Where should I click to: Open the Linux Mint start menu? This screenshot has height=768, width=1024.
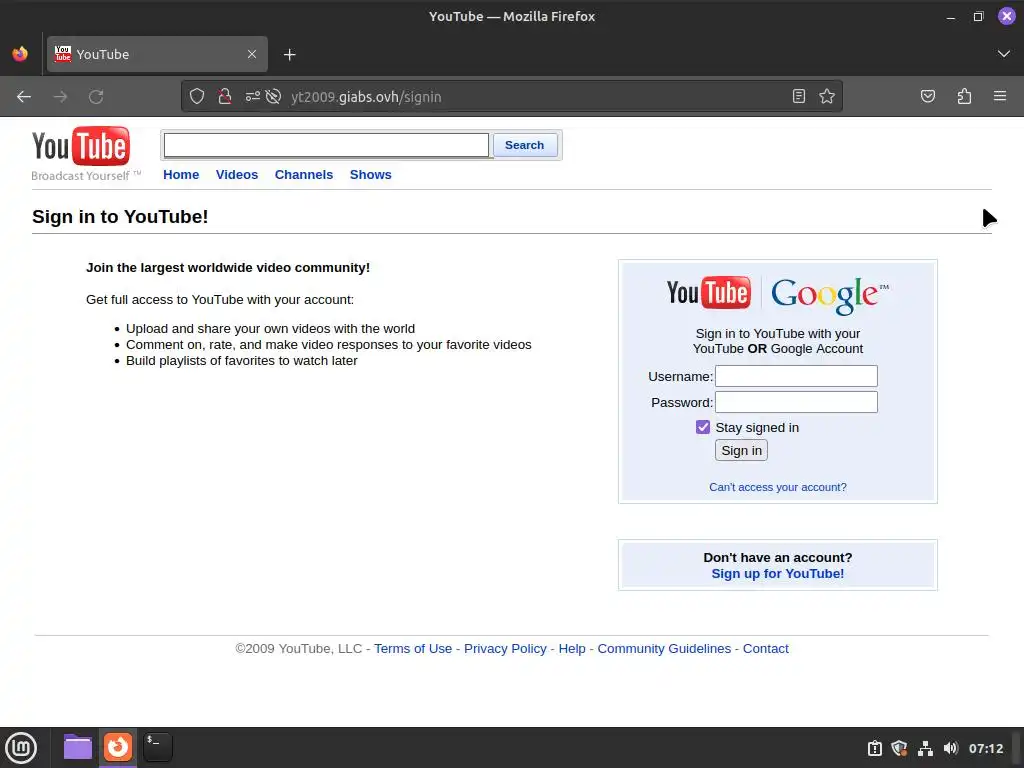[21, 748]
